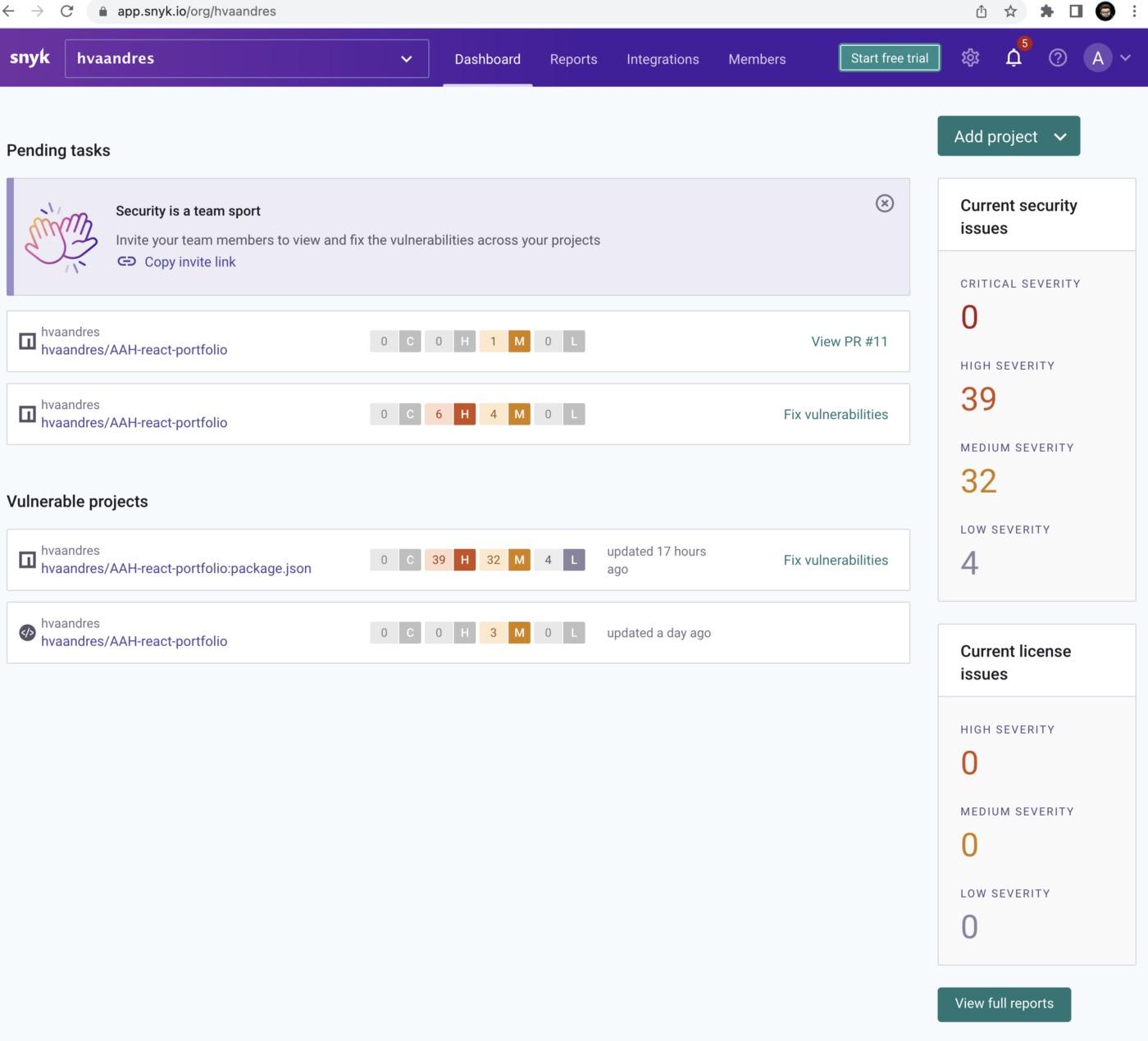Click code icon in updated a day ago row

(x=27, y=633)
